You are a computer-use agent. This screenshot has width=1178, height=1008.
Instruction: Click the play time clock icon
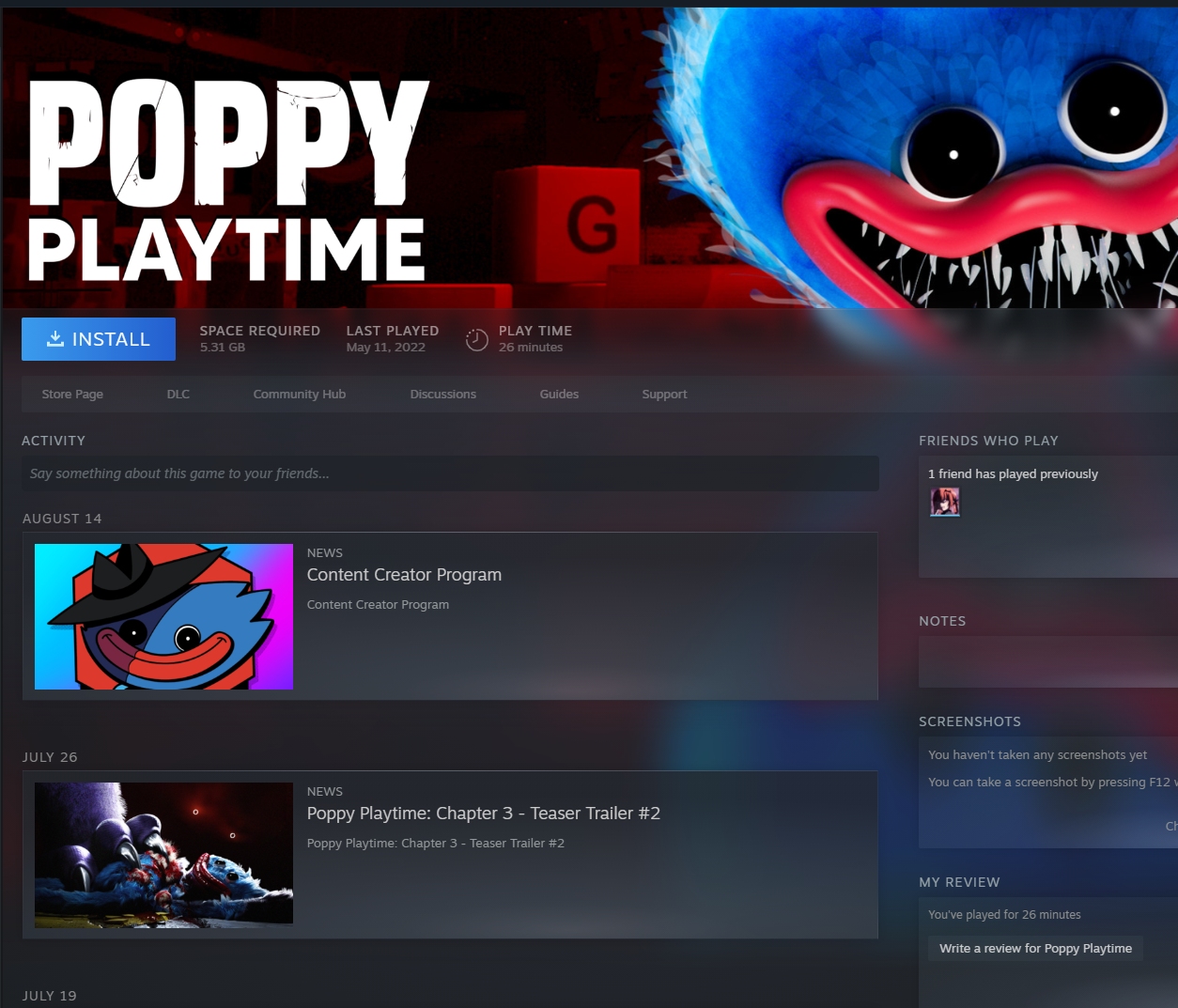point(477,340)
